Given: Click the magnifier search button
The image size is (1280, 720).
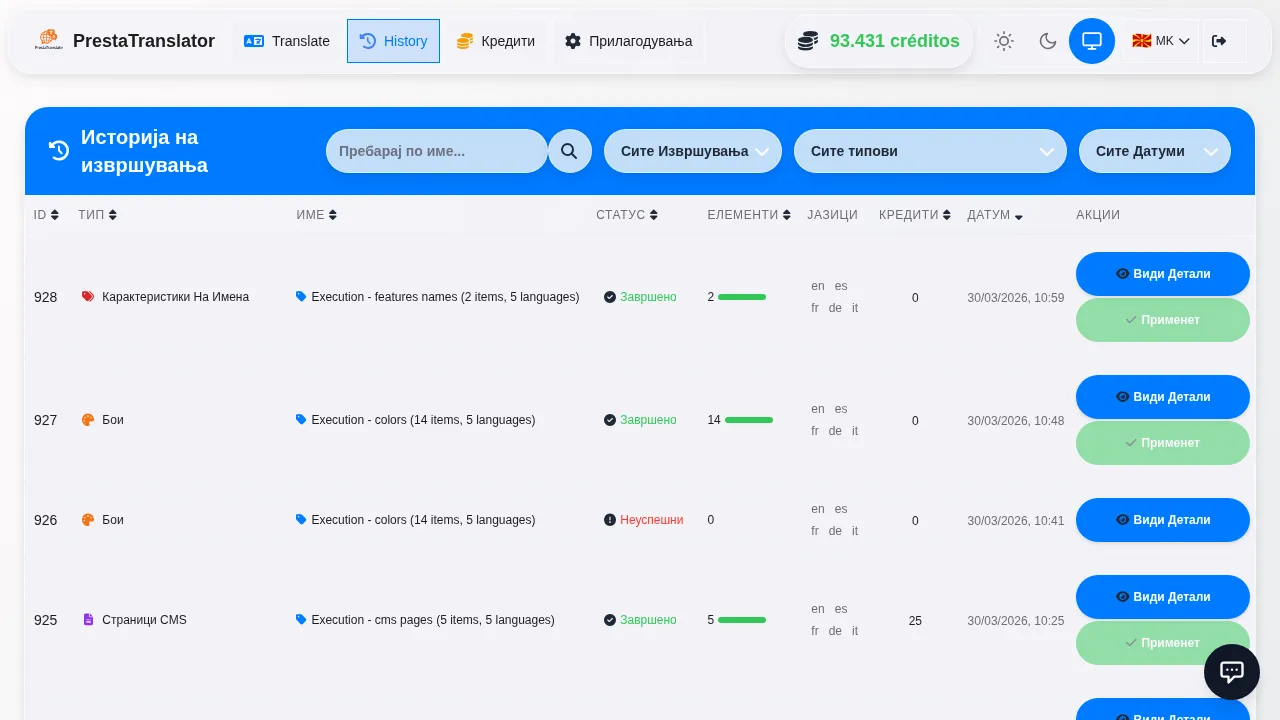Looking at the screenshot, I should (x=569, y=151).
